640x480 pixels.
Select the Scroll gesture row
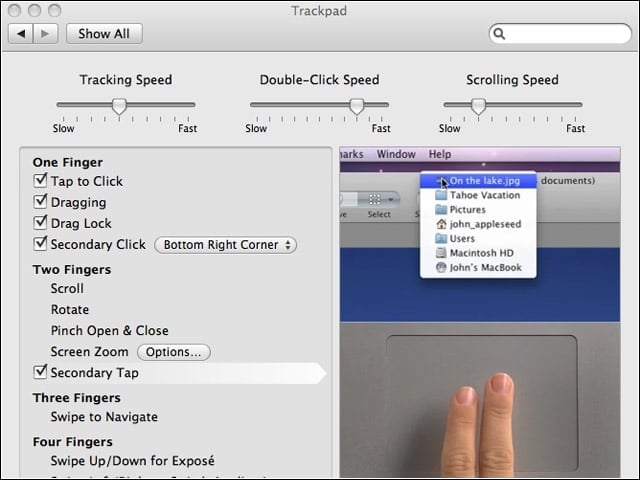pyautogui.click(x=67, y=289)
